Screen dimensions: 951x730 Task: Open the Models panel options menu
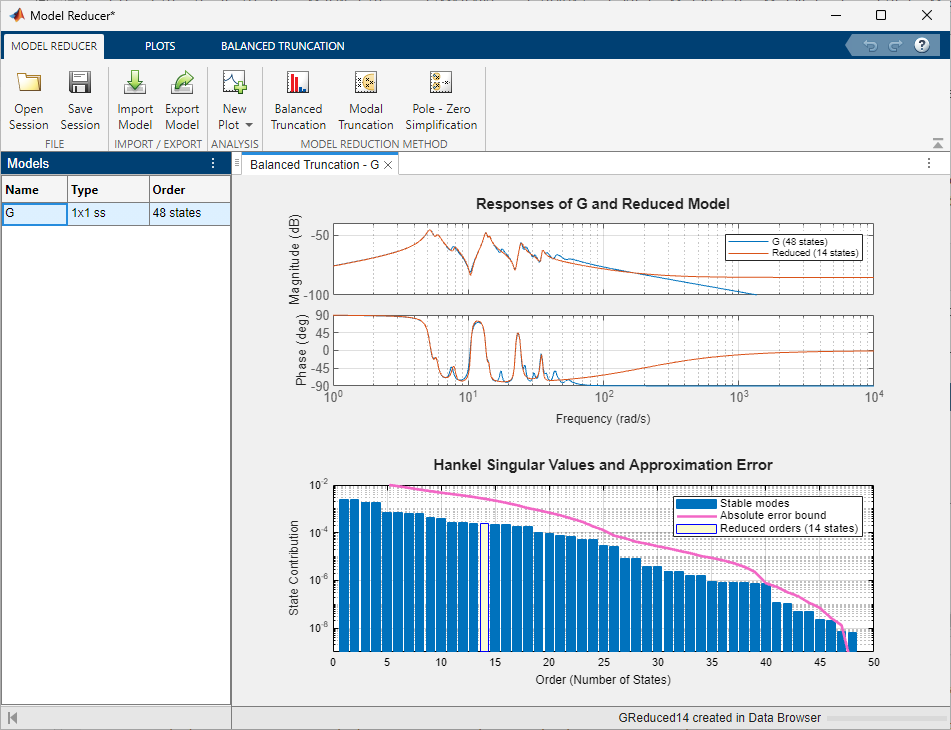click(212, 164)
